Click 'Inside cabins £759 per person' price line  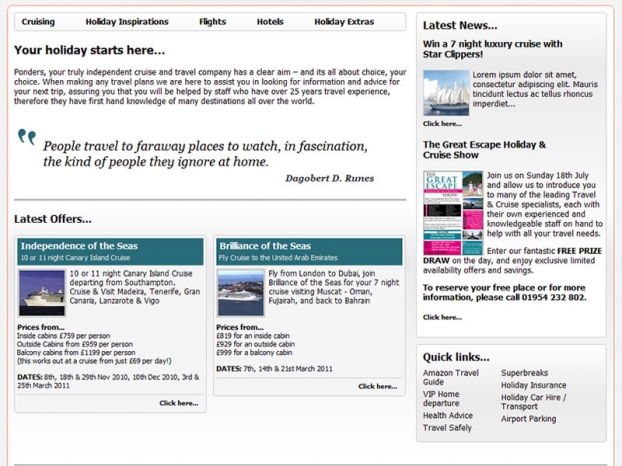point(63,336)
